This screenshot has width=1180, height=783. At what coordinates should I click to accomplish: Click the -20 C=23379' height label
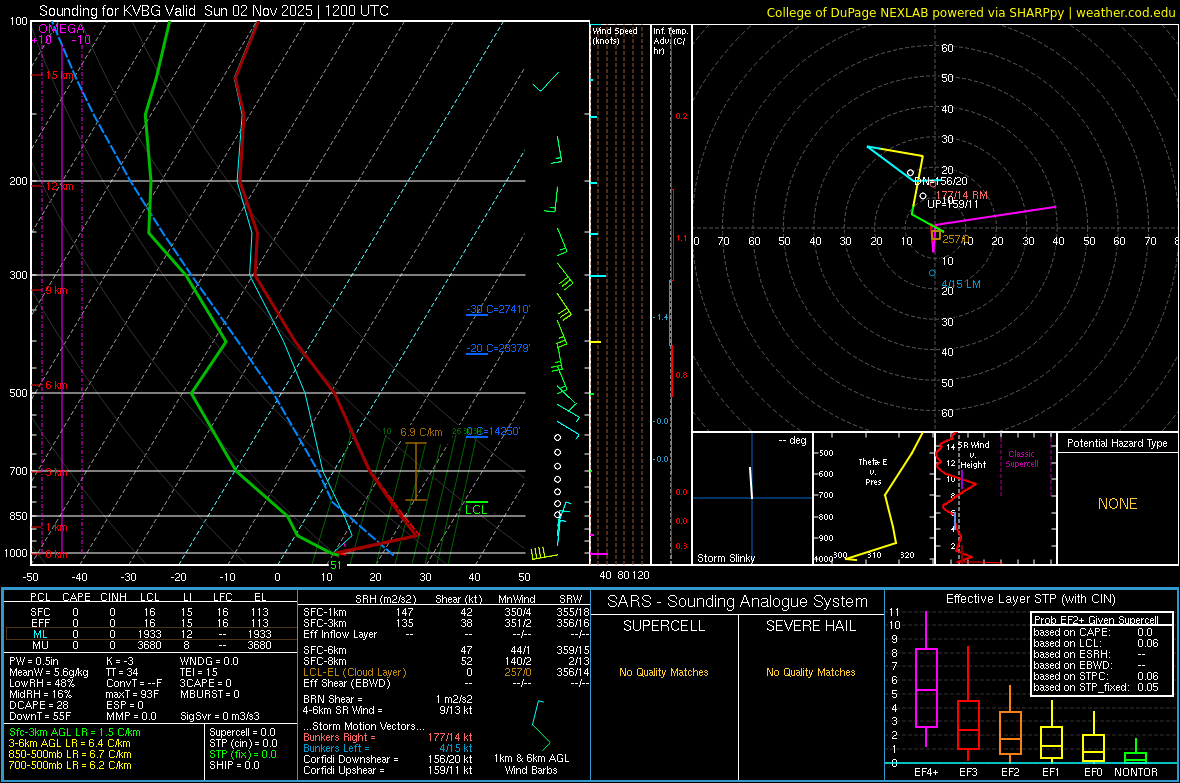pyautogui.click(x=497, y=348)
